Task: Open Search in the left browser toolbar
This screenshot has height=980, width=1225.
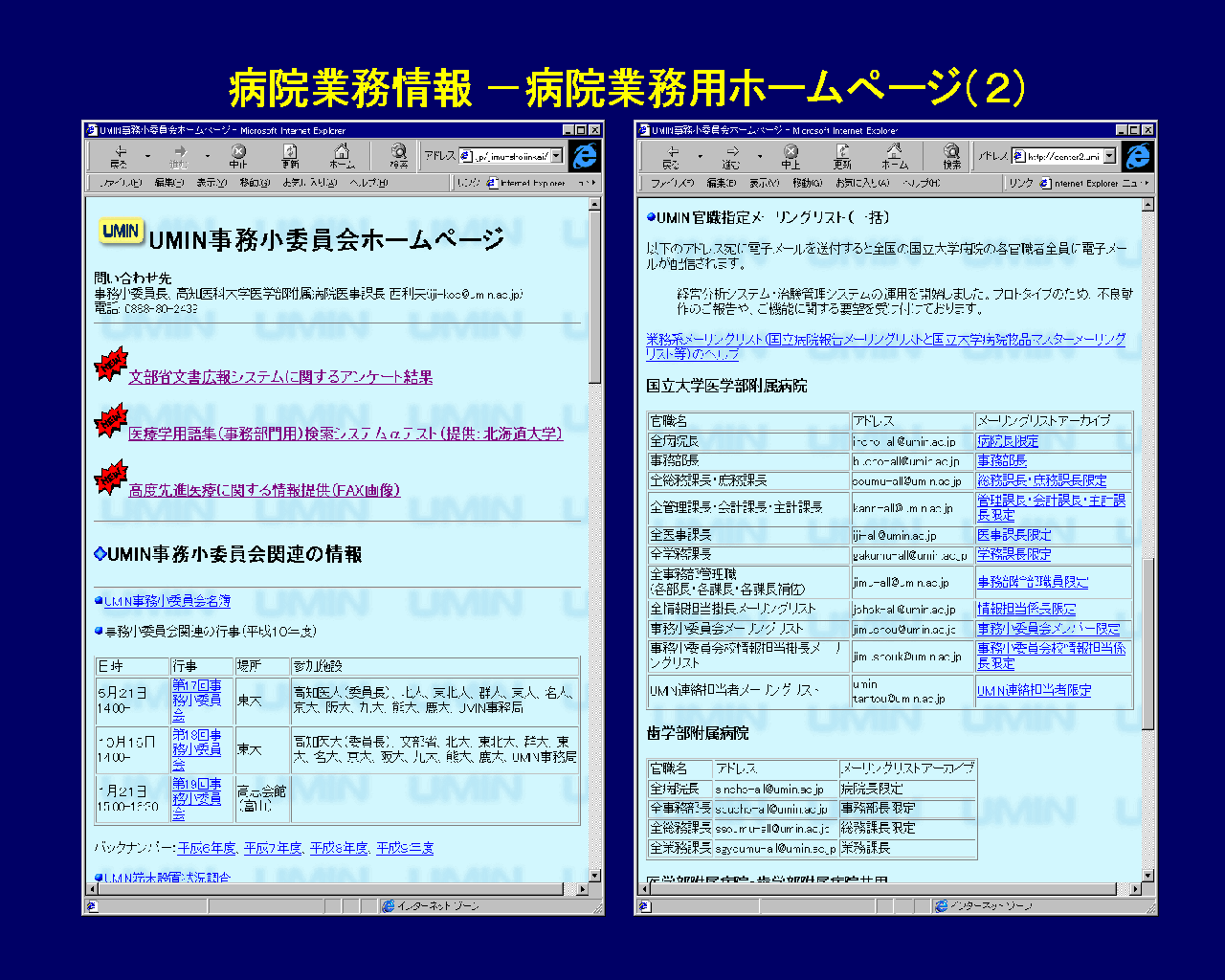Action: pyautogui.click(x=398, y=155)
